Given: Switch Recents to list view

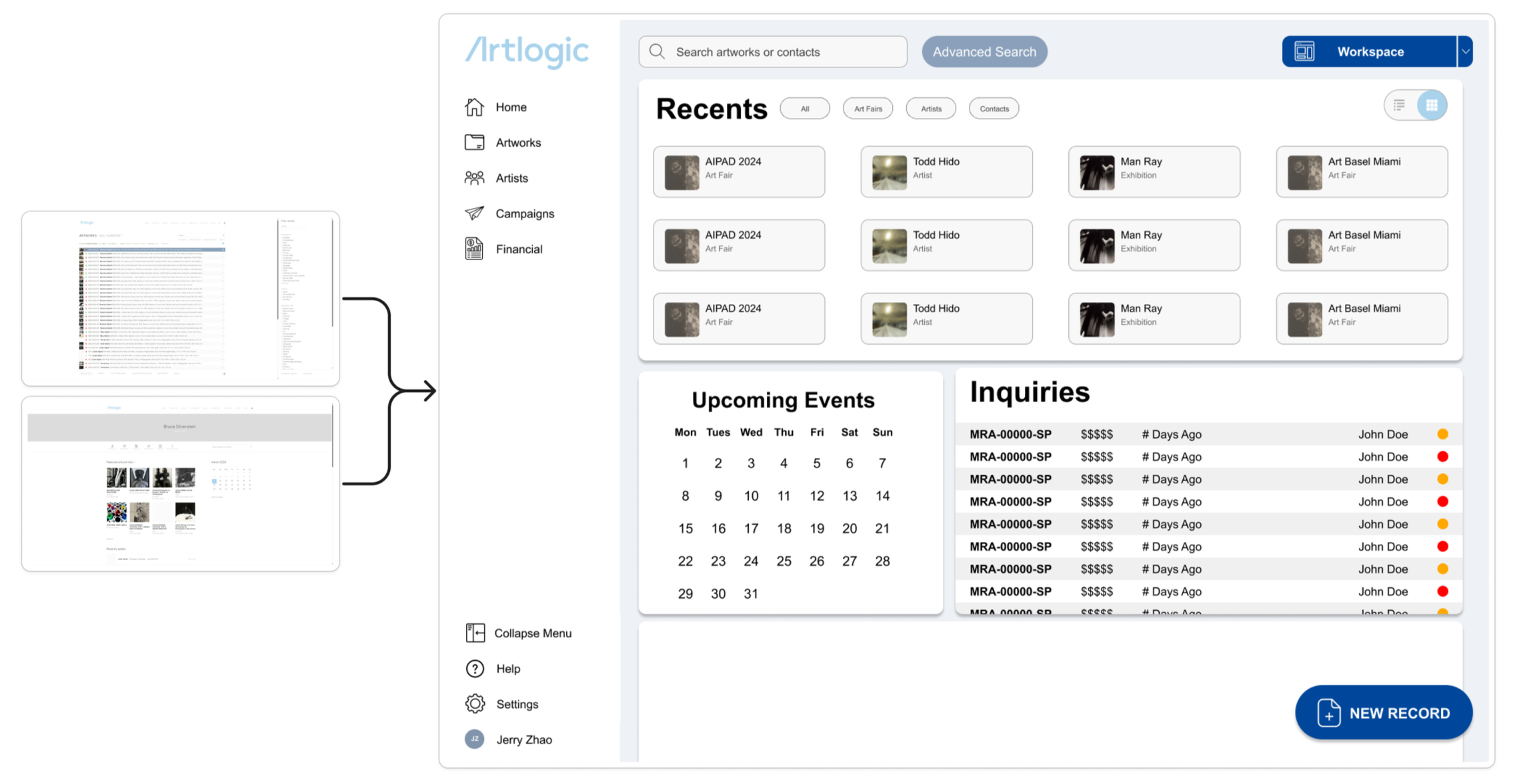Looking at the screenshot, I should pyautogui.click(x=1399, y=105).
